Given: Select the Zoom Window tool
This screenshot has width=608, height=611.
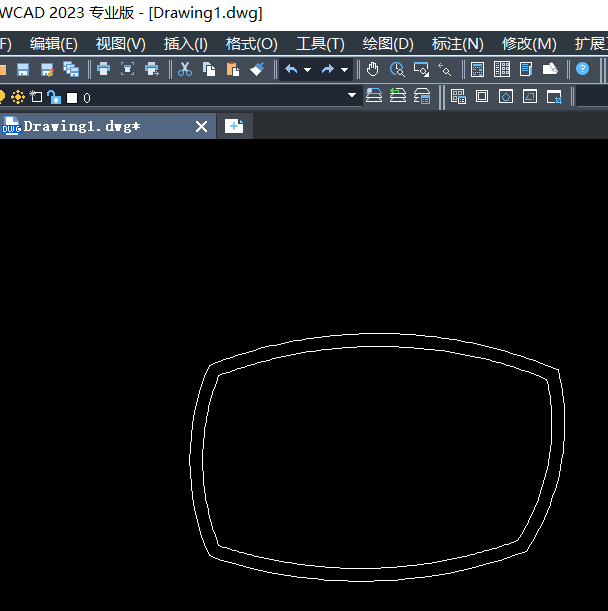Looking at the screenshot, I should click(x=421, y=69).
